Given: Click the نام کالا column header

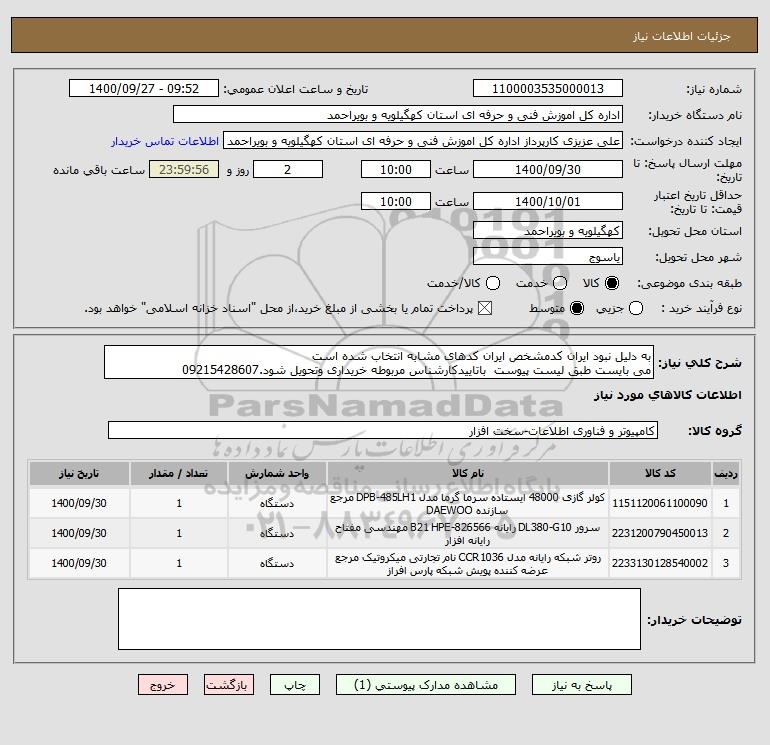Looking at the screenshot, I should pyautogui.click(x=468, y=474).
